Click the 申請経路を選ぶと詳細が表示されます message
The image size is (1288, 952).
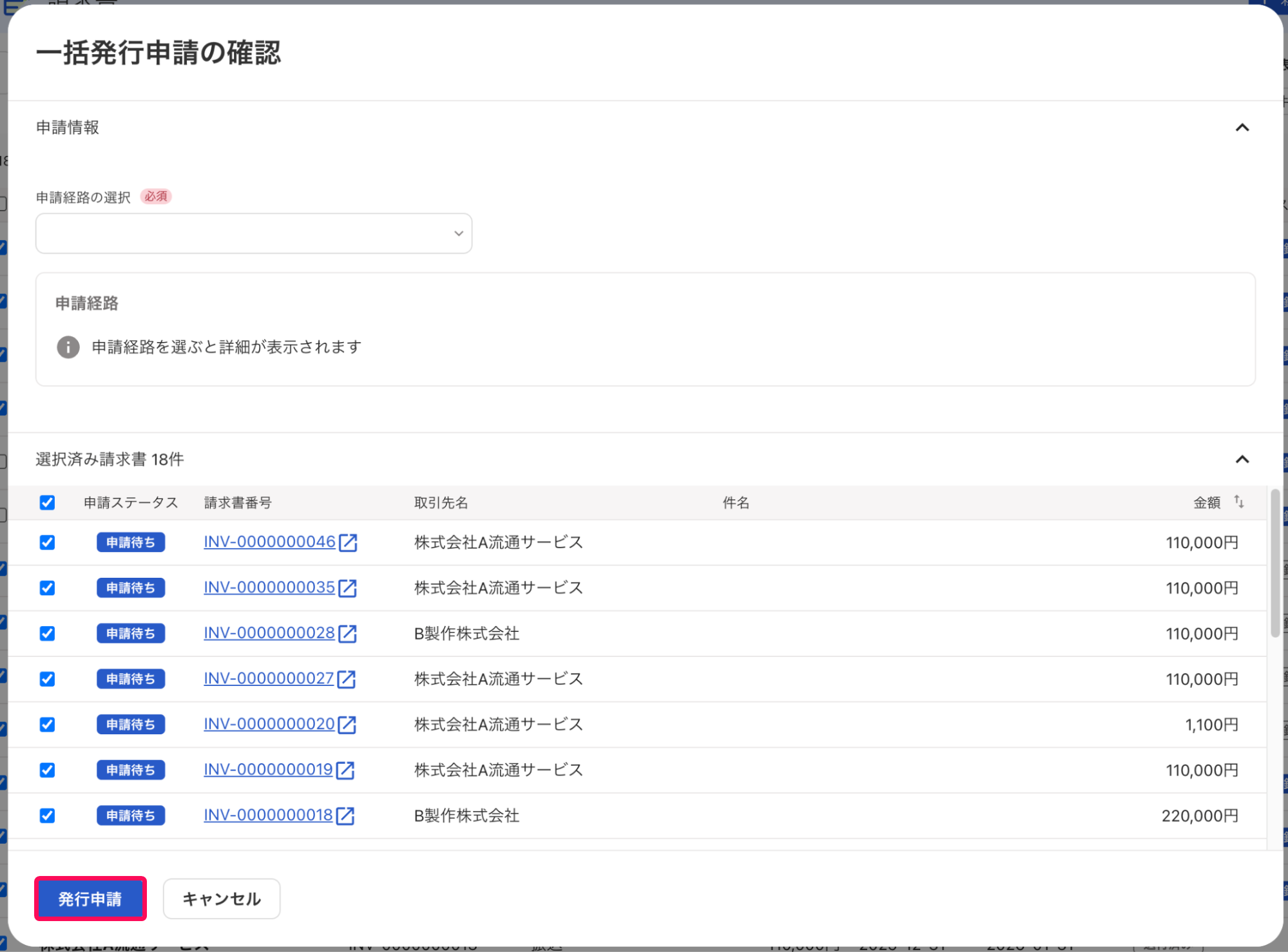[226, 347]
